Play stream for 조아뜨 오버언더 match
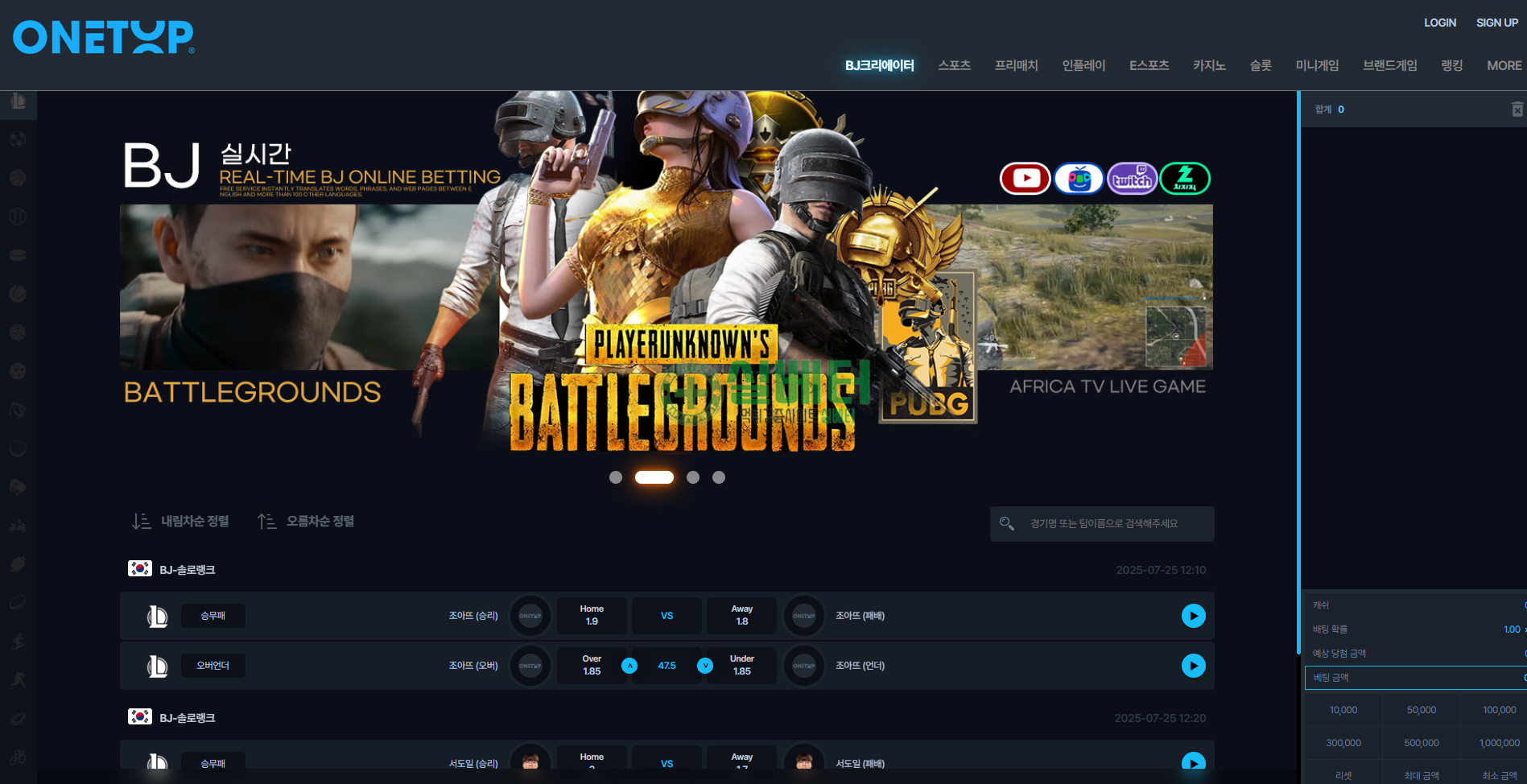Screen dimensions: 1527x784 pos(1193,666)
